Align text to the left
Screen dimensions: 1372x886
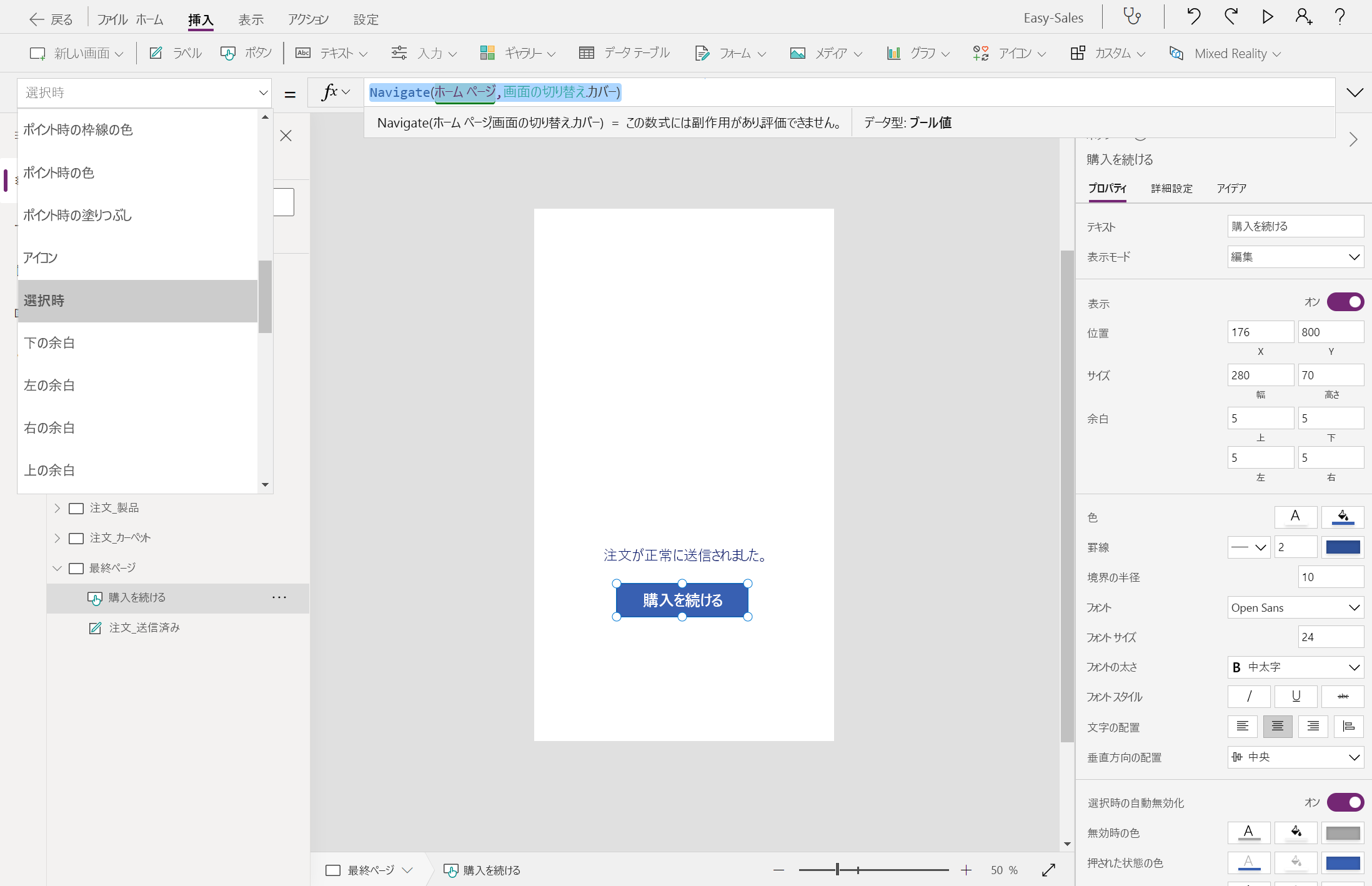coord(1242,726)
